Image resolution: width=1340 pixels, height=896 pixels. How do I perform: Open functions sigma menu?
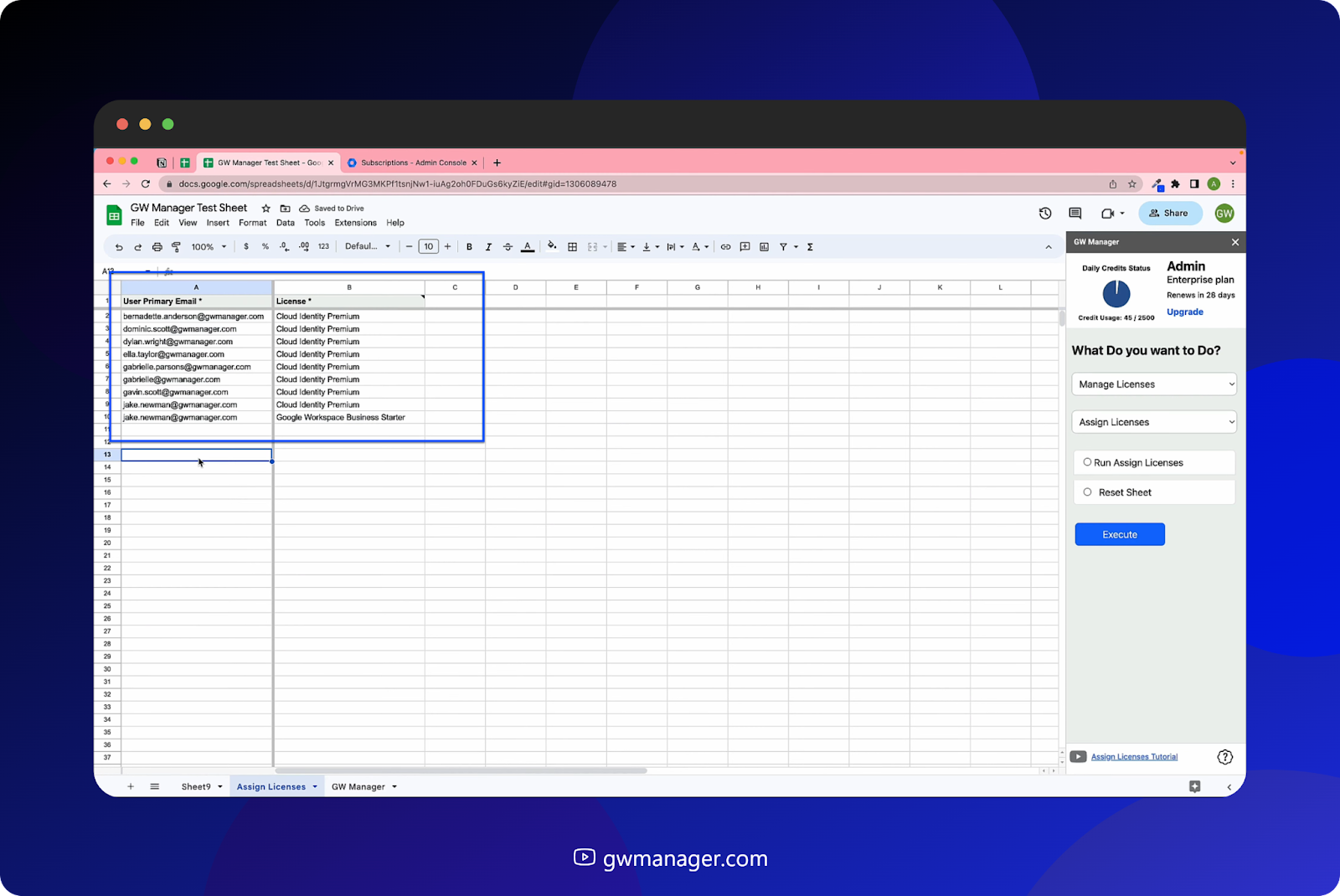click(x=810, y=247)
